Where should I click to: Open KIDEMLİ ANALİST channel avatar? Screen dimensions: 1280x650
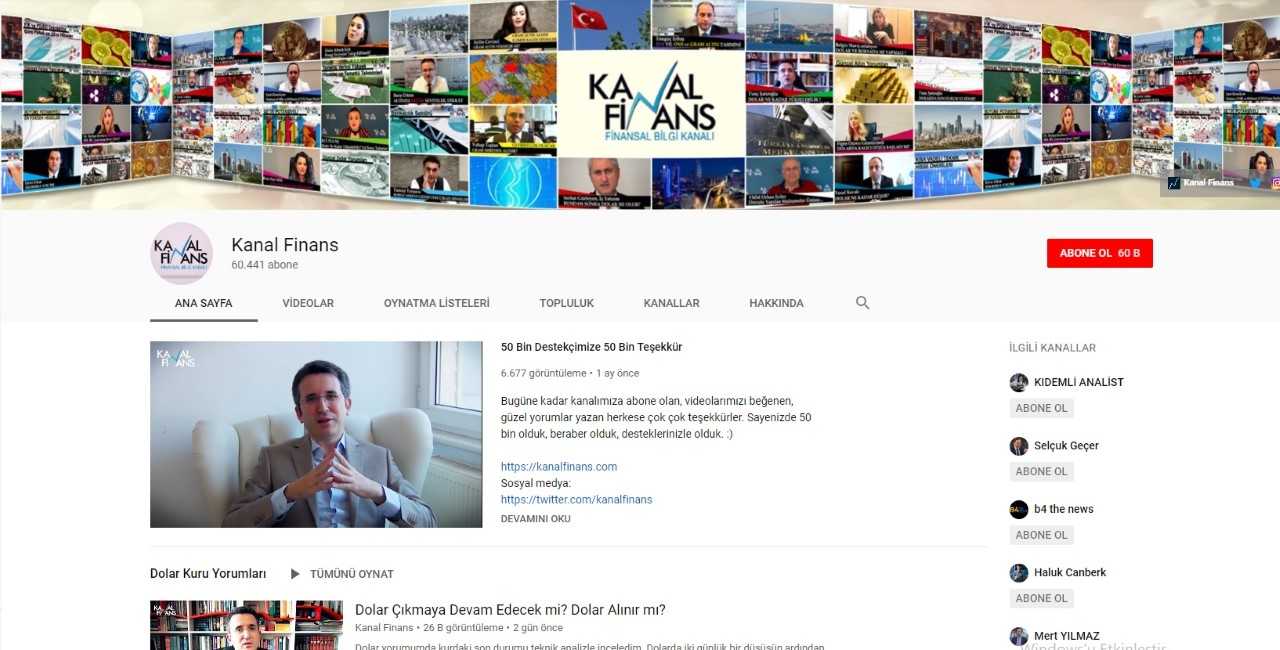(1018, 382)
